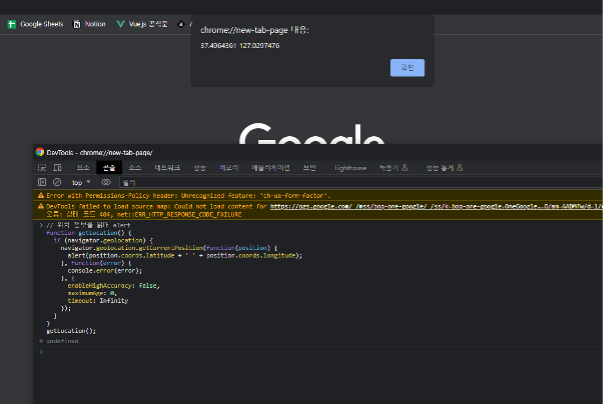Viewport: 604px width, 404px height.
Task: Select the 콘솔 (Console) tab
Action: tap(109, 168)
